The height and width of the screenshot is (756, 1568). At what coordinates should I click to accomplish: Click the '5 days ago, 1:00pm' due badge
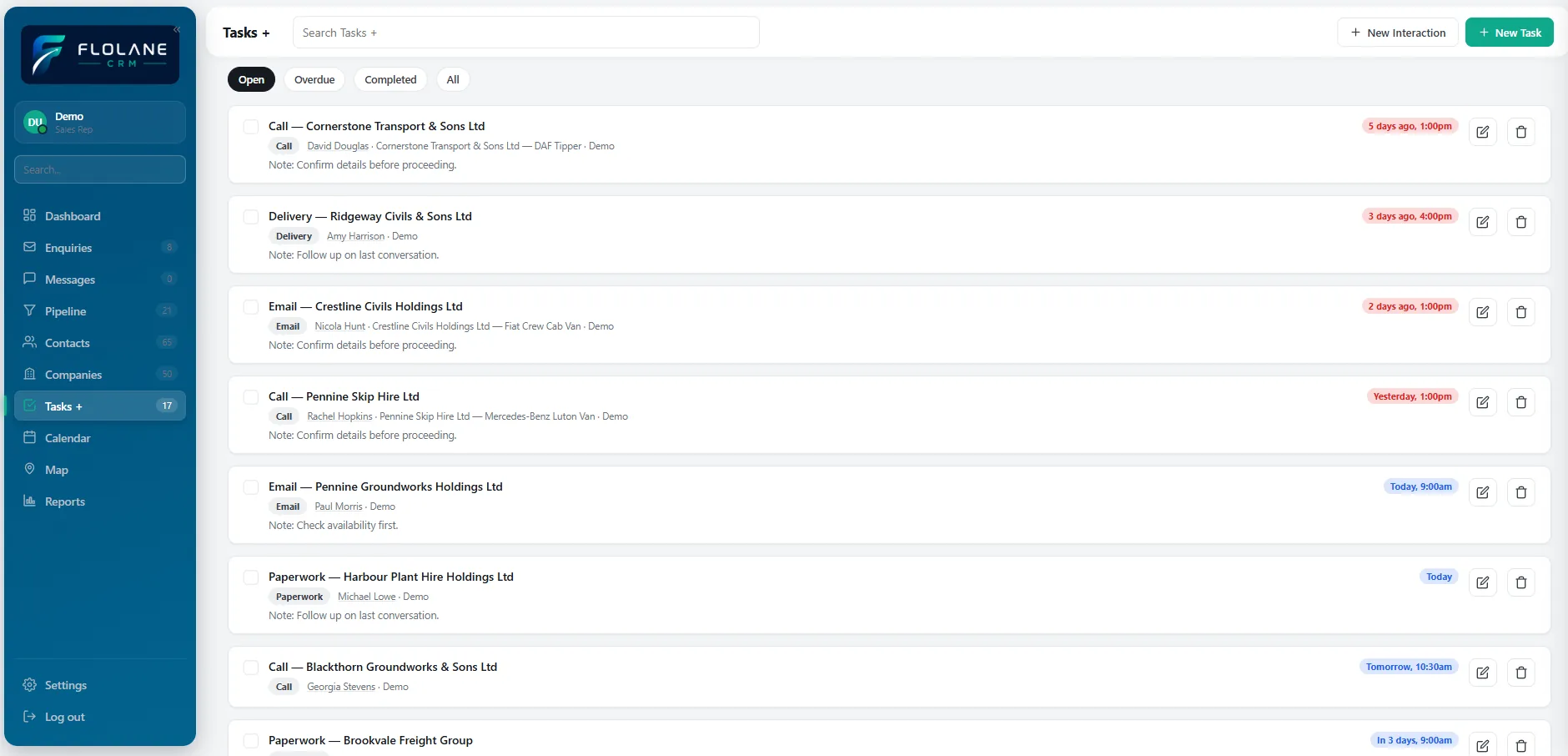[x=1410, y=127]
